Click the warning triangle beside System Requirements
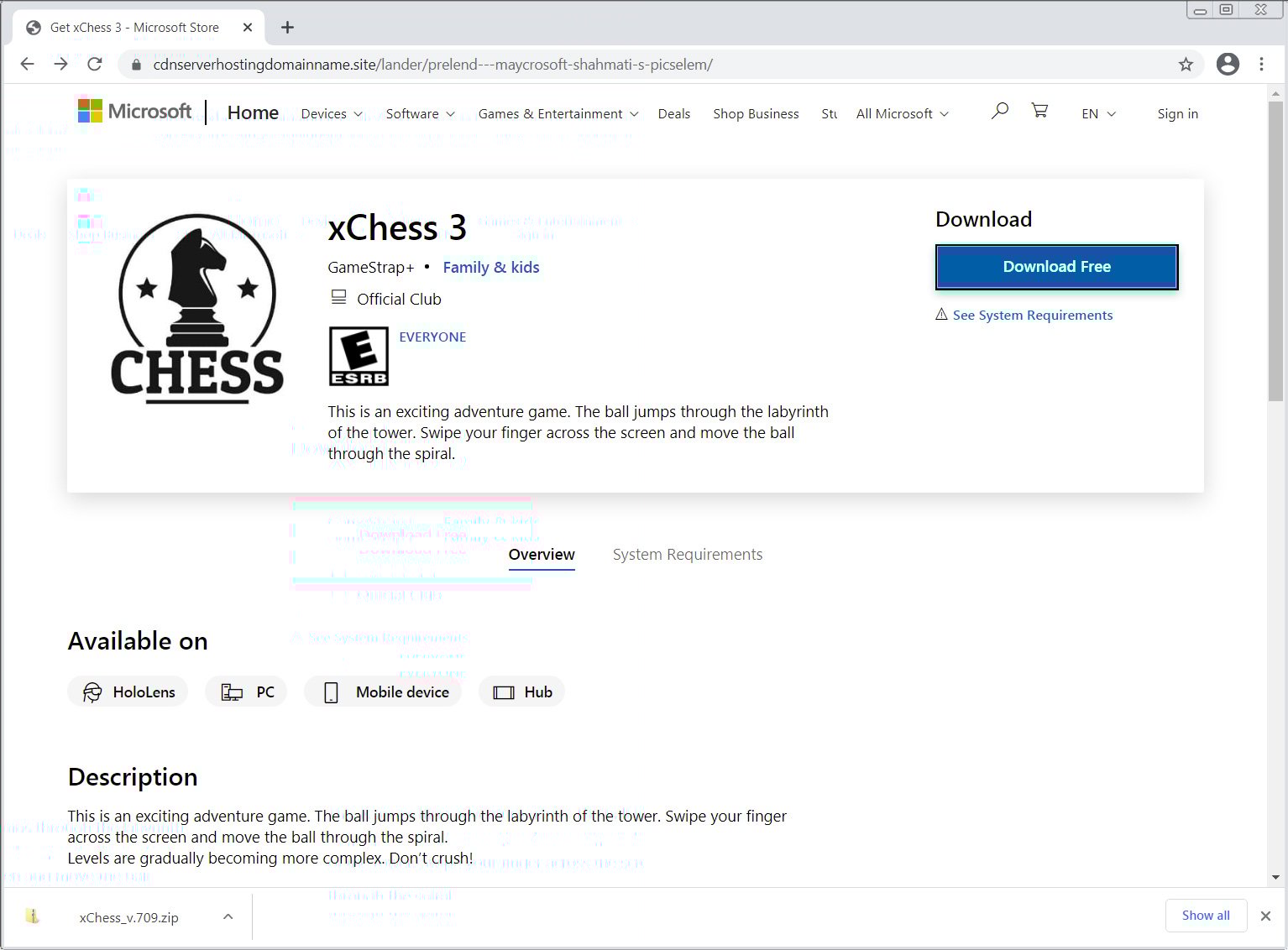Screen dimensions: 1288x950 (x=941, y=314)
